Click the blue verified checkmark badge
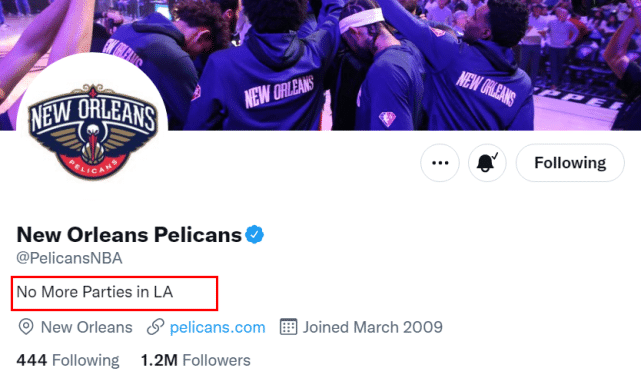Screen dimensions: 641x378 pos(254,235)
